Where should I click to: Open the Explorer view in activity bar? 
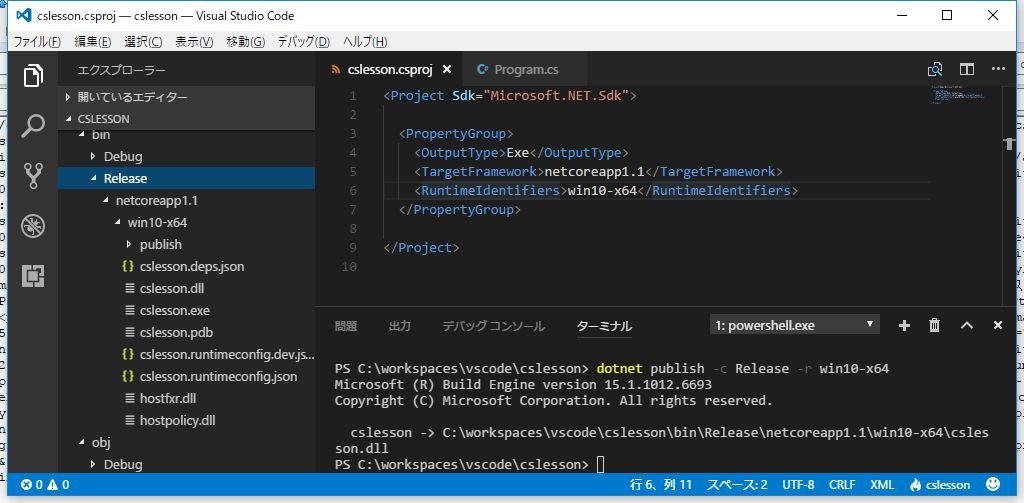[34, 76]
